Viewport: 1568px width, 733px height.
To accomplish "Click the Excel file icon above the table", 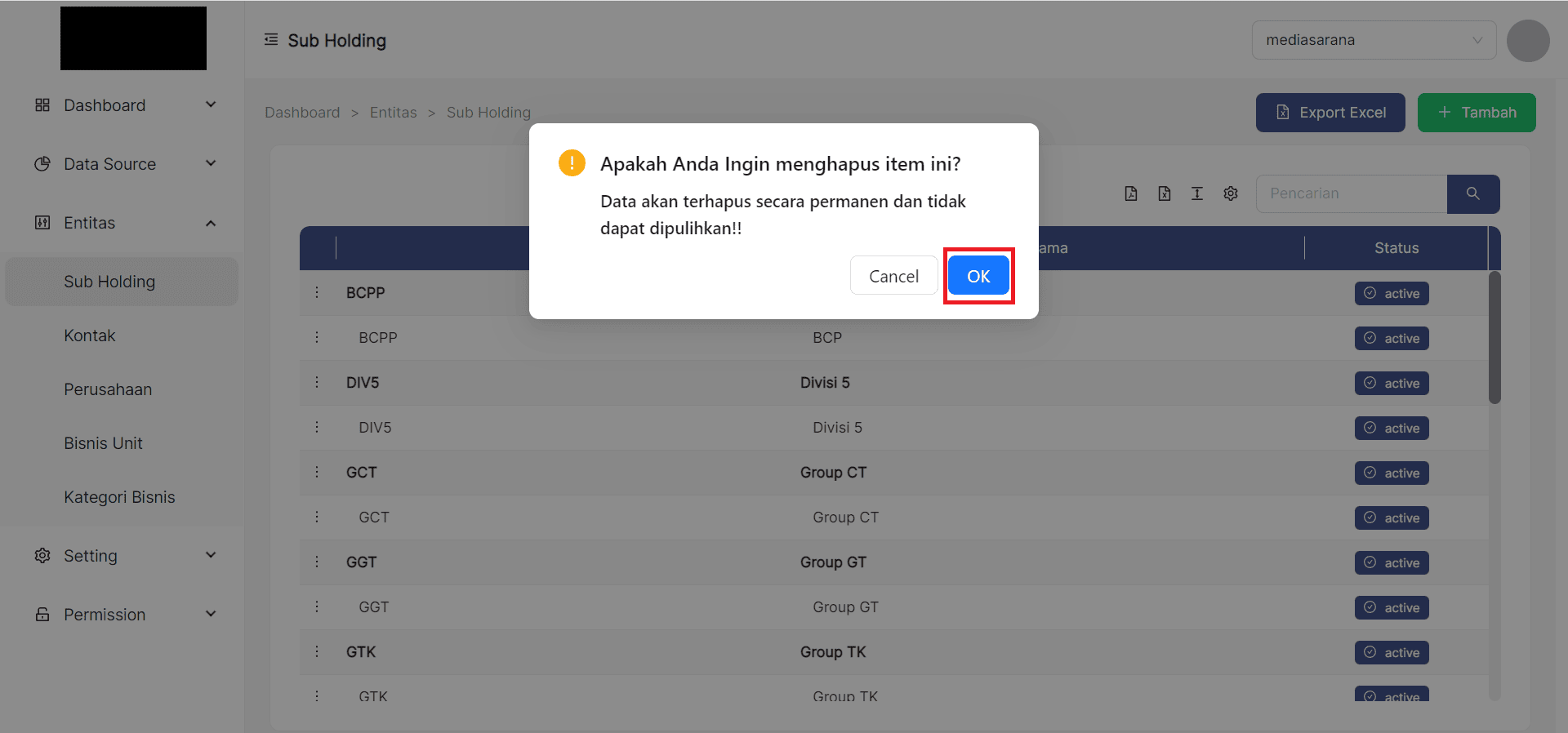I will (1165, 193).
